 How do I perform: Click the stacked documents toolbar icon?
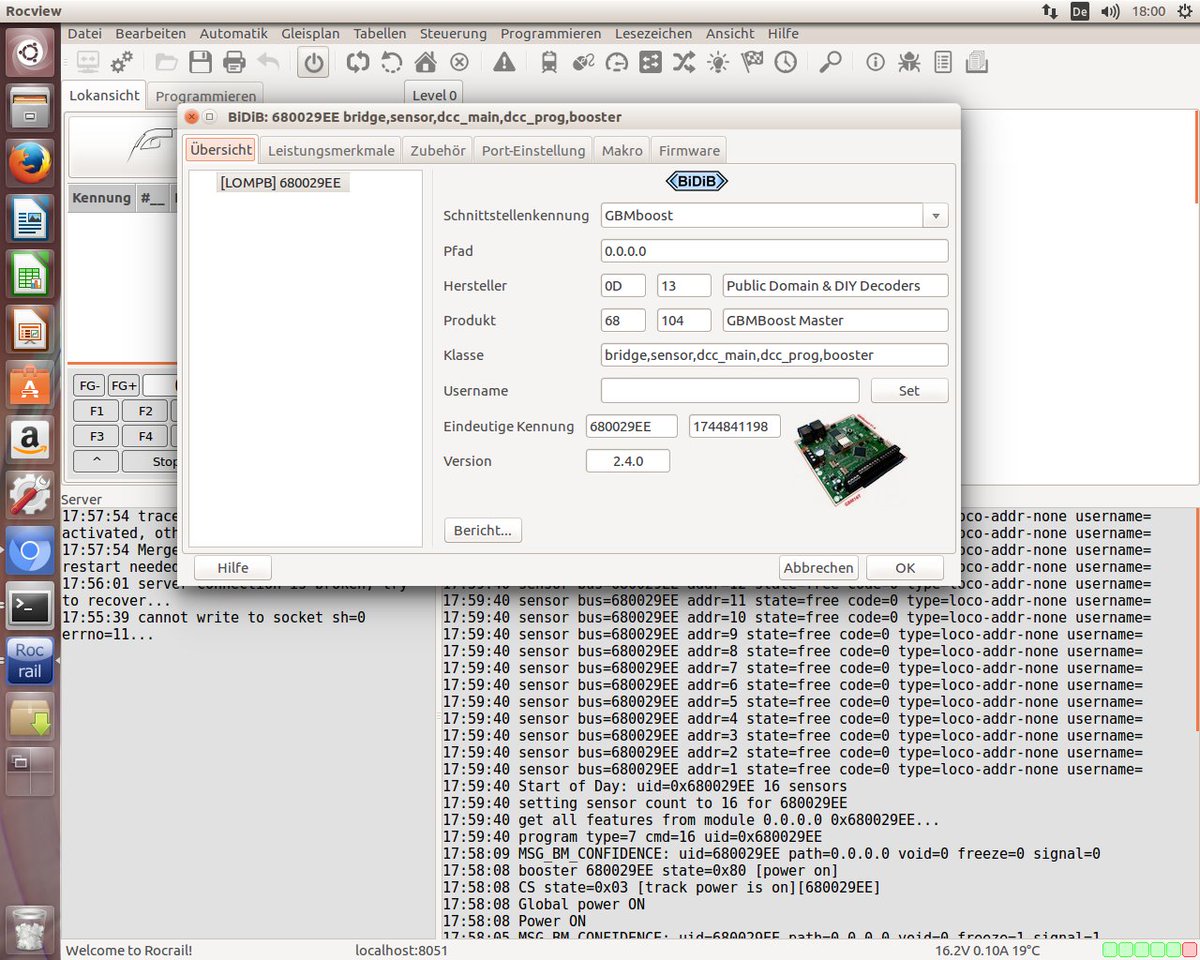point(976,63)
